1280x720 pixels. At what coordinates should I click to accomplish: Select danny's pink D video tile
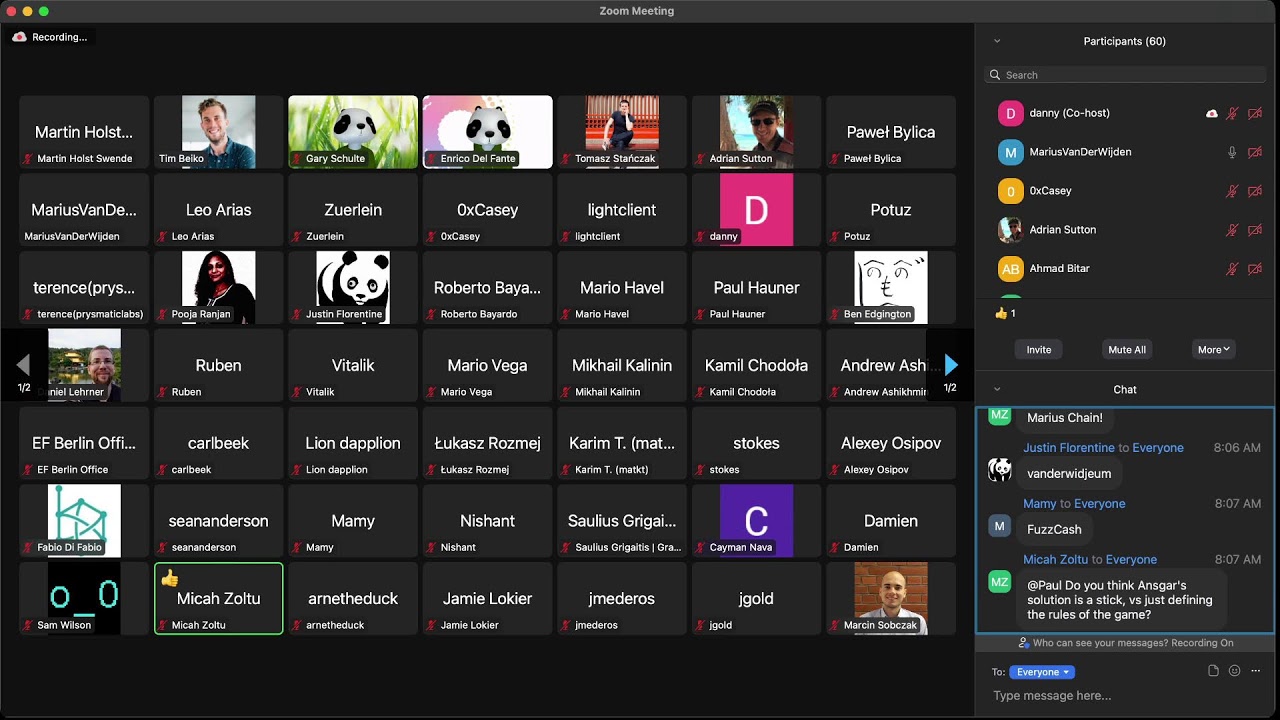(756, 210)
